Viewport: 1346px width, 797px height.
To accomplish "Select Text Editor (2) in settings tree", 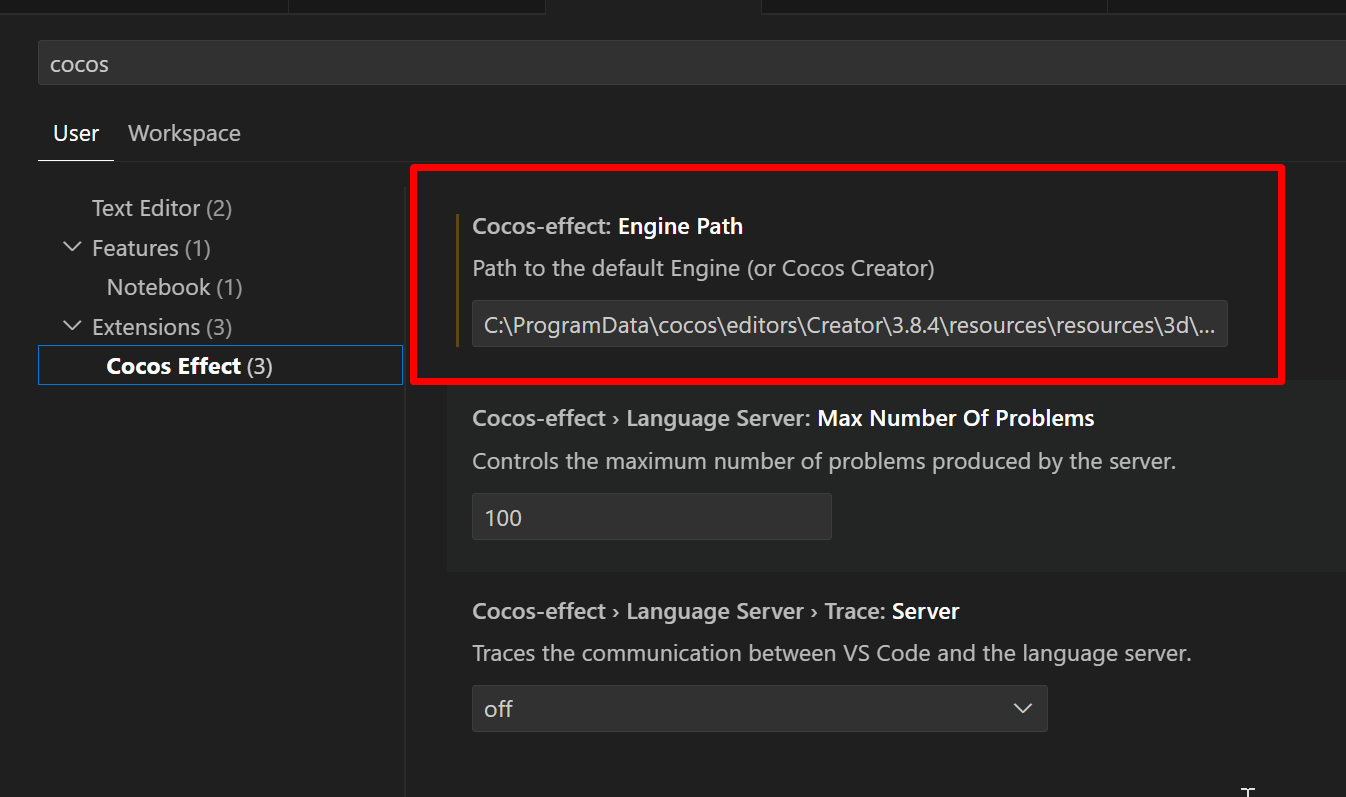I will (162, 208).
